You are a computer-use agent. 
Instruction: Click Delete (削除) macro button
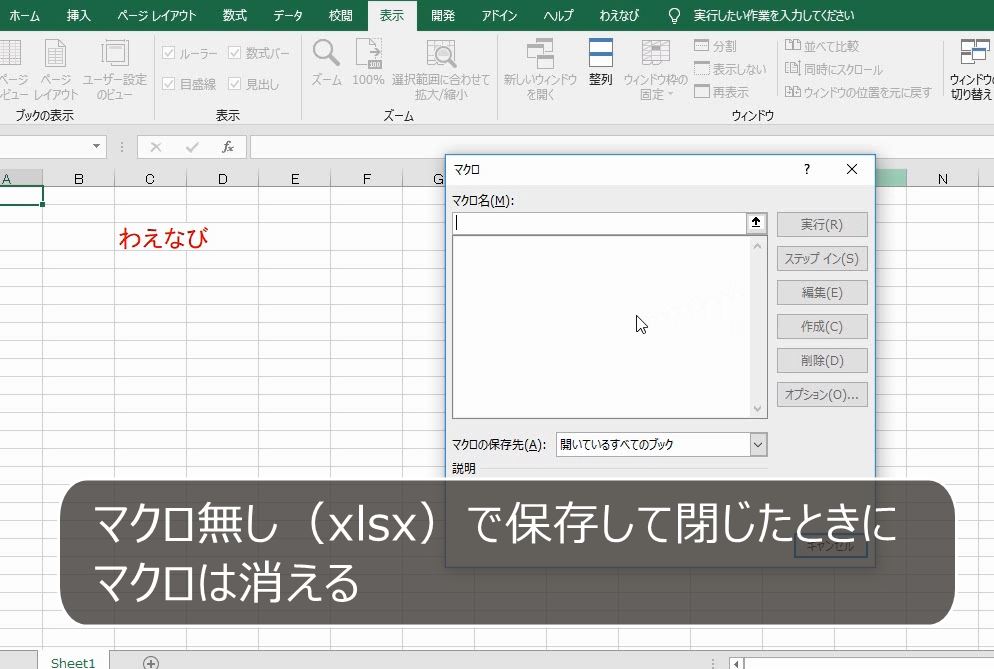point(822,361)
